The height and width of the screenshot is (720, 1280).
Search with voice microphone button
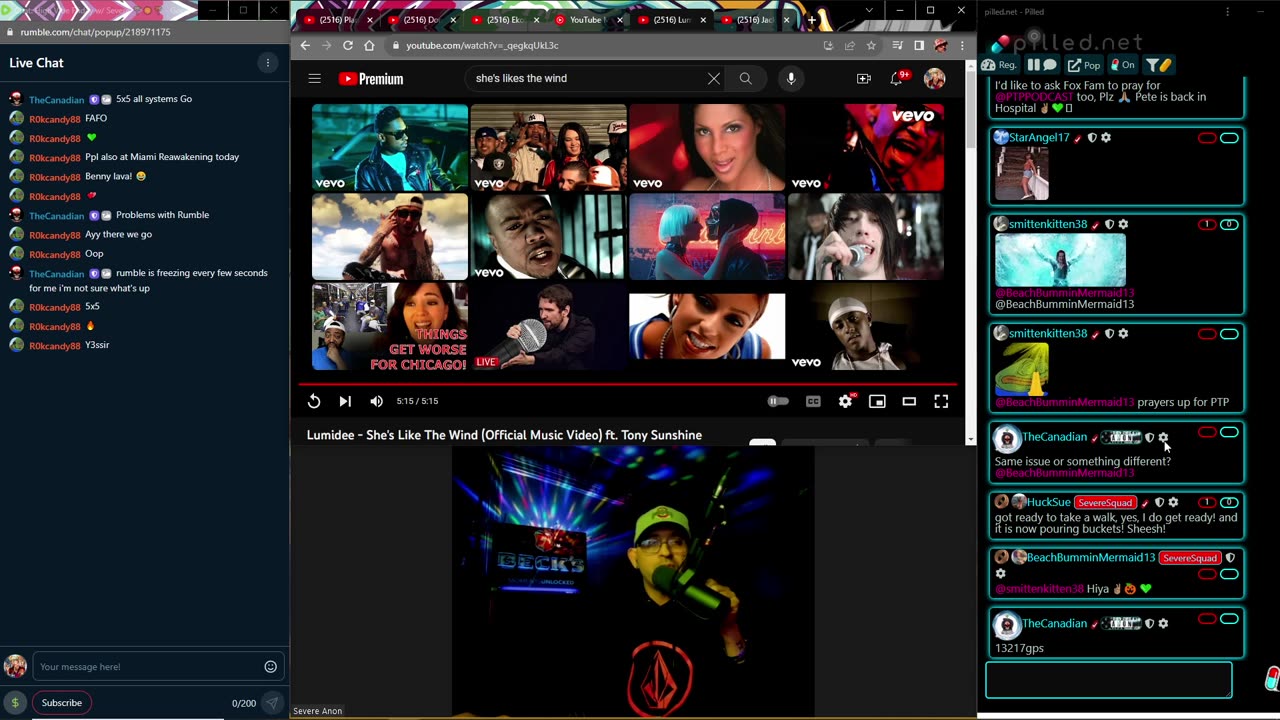(790, 78)
